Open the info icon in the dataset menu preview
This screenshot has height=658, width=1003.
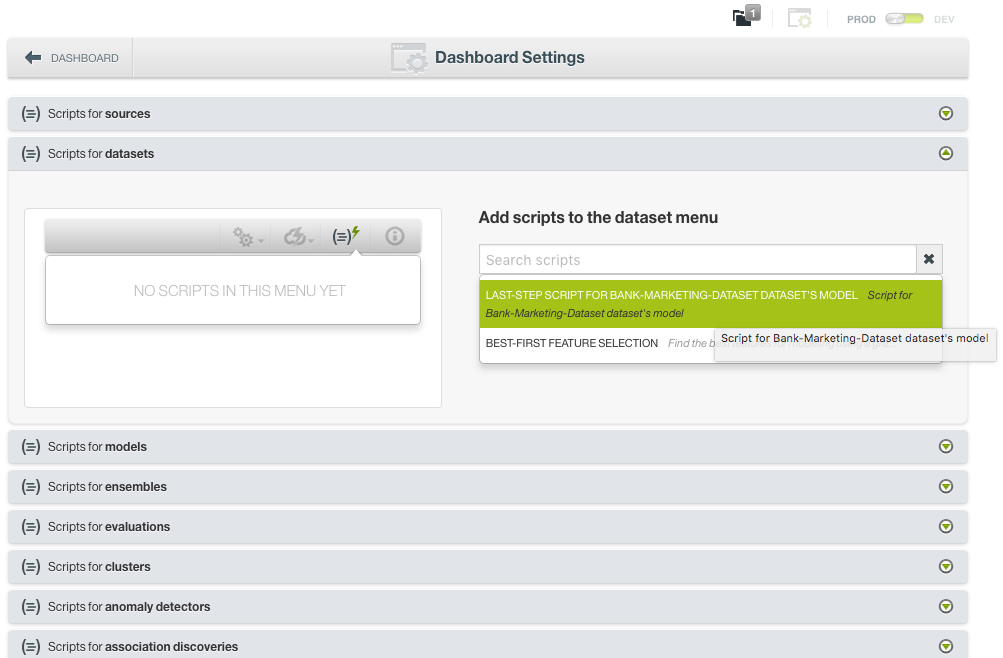(394, 236)
